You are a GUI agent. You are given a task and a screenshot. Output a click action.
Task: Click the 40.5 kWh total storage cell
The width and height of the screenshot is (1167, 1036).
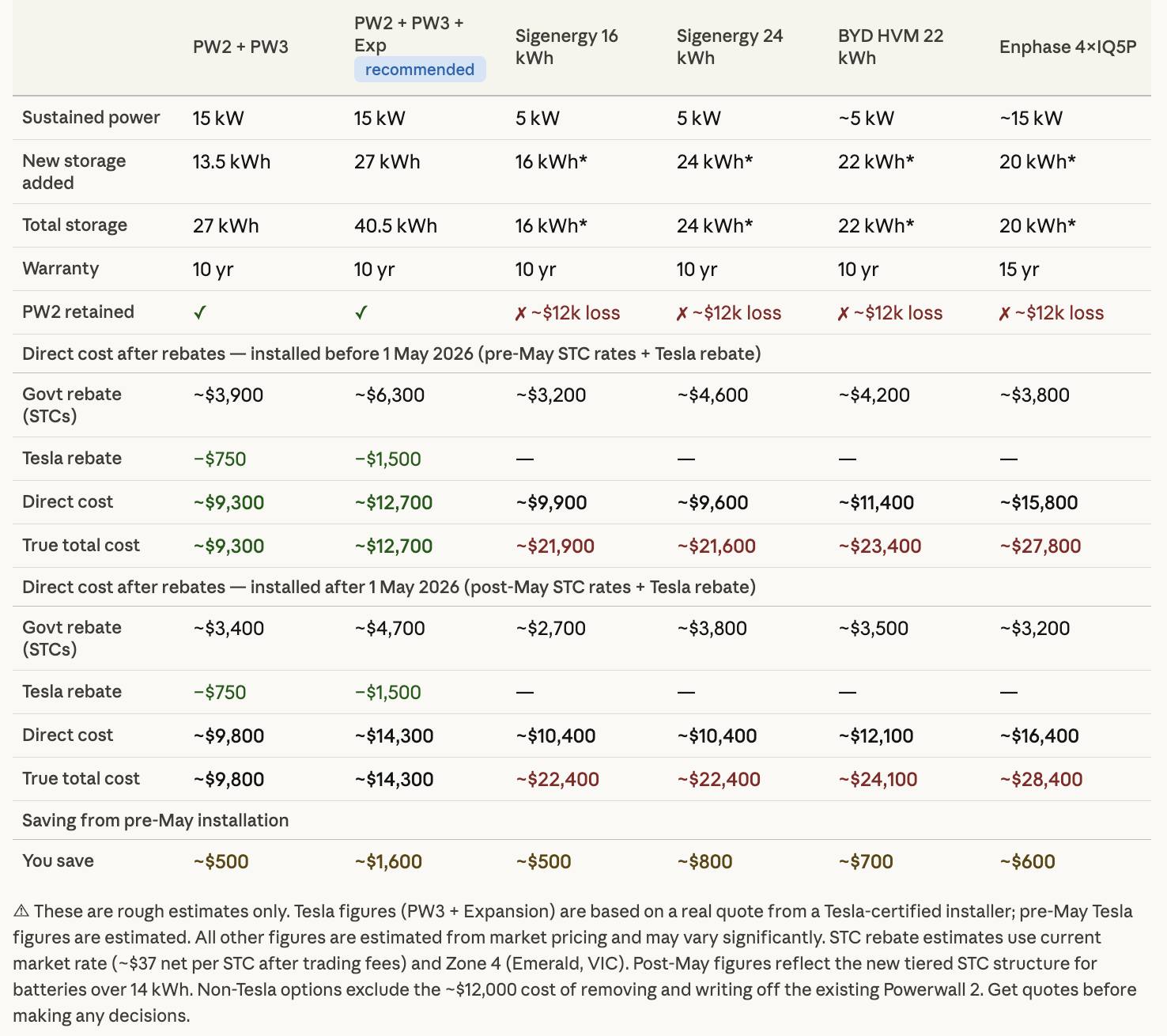pyautogui.click(x=395, y=225)
